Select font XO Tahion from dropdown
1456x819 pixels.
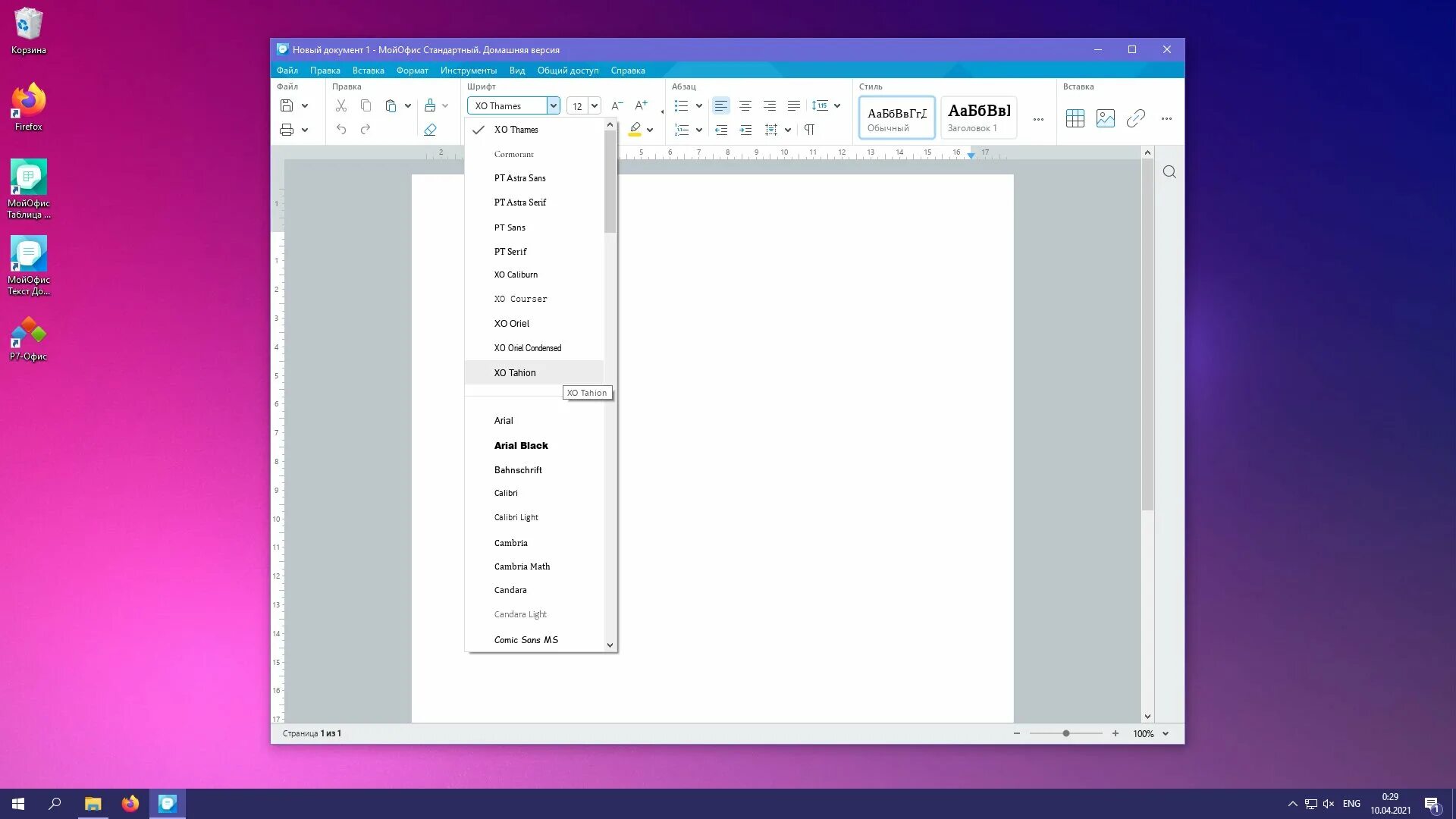[x=514, y=372]
